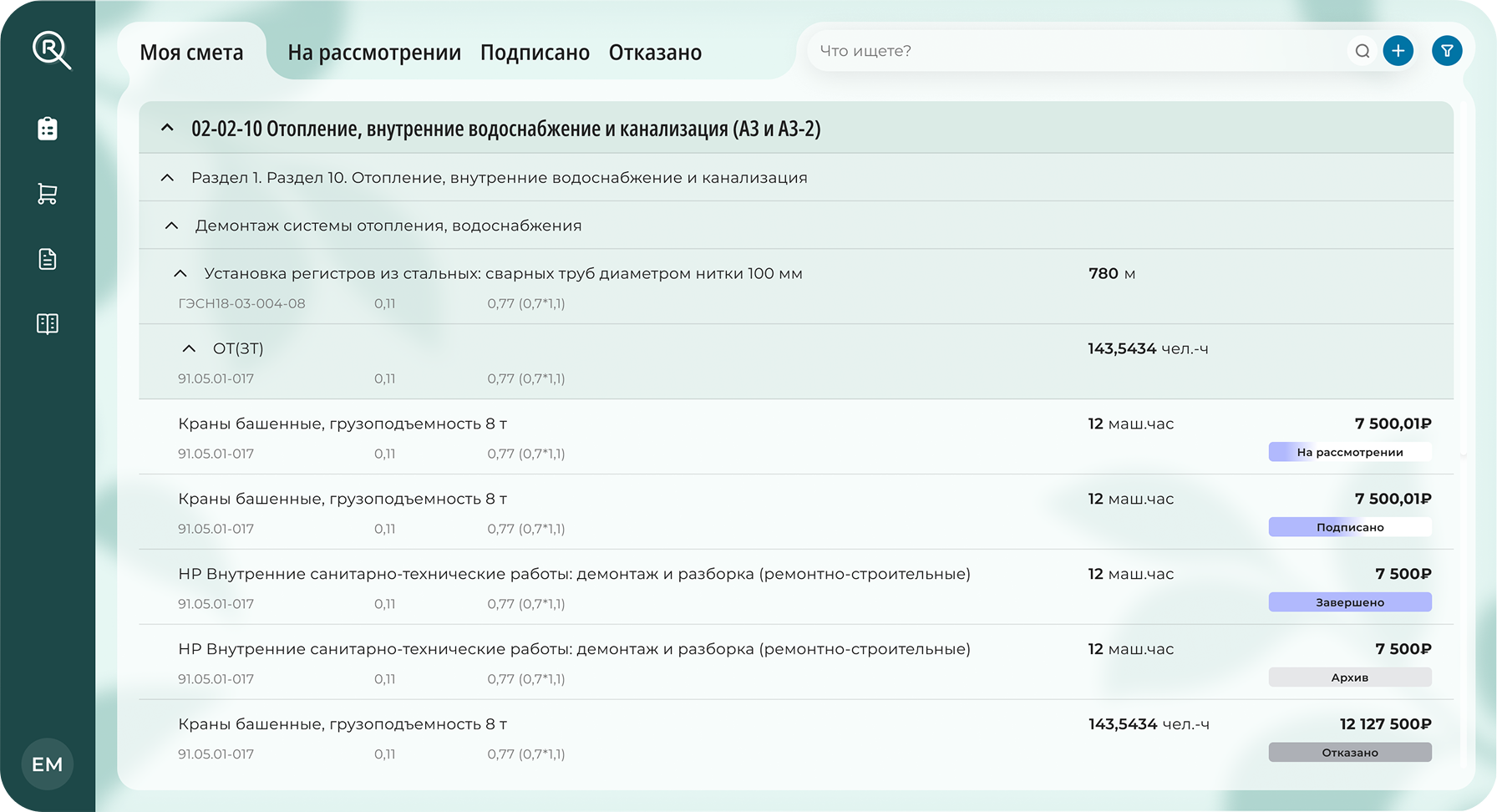This screenshot has width=1497, height=812.
Task: Open the catalog book icon in sidebar
Action: tap(47, 323)
